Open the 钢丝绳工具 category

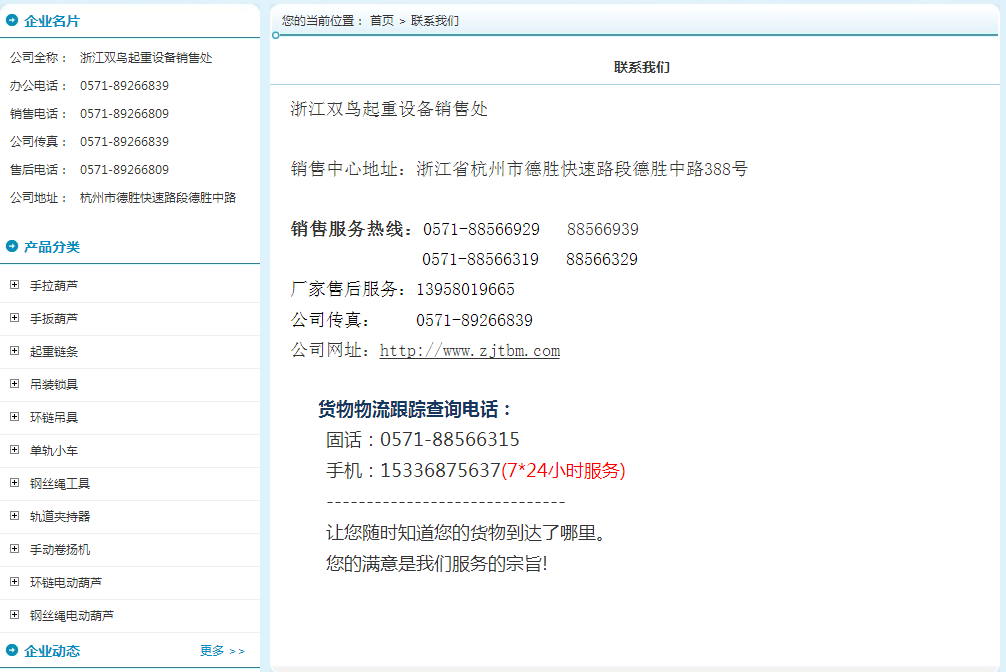click(60, 484)
